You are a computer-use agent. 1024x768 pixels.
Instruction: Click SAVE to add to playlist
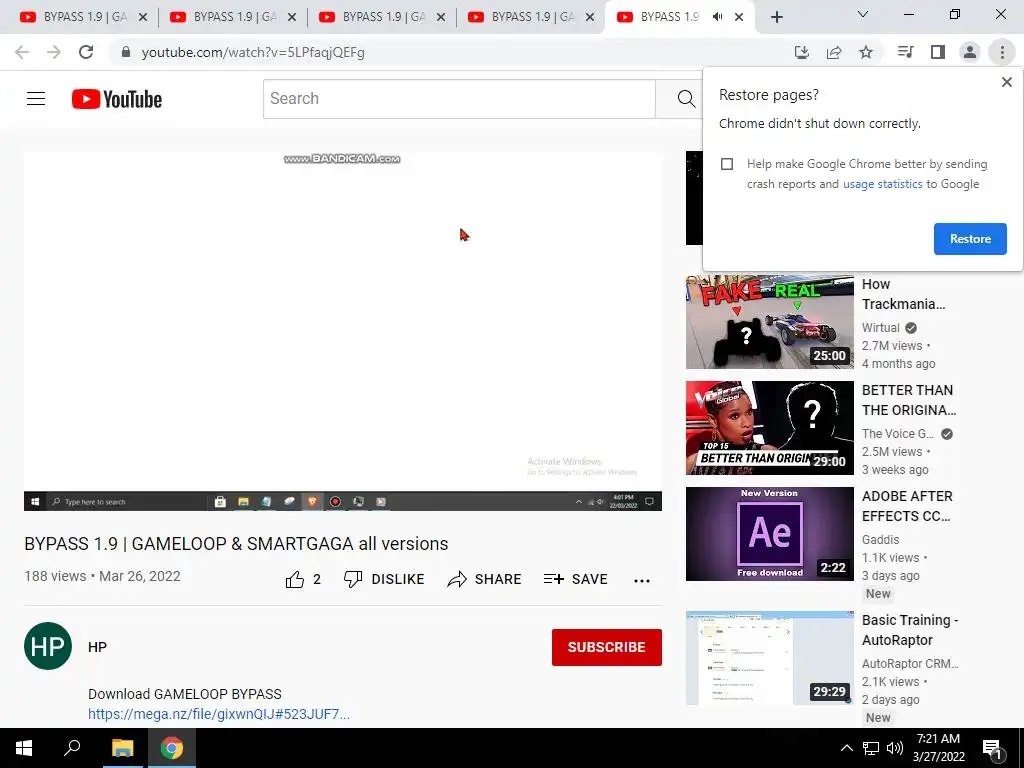click(575, 579)
